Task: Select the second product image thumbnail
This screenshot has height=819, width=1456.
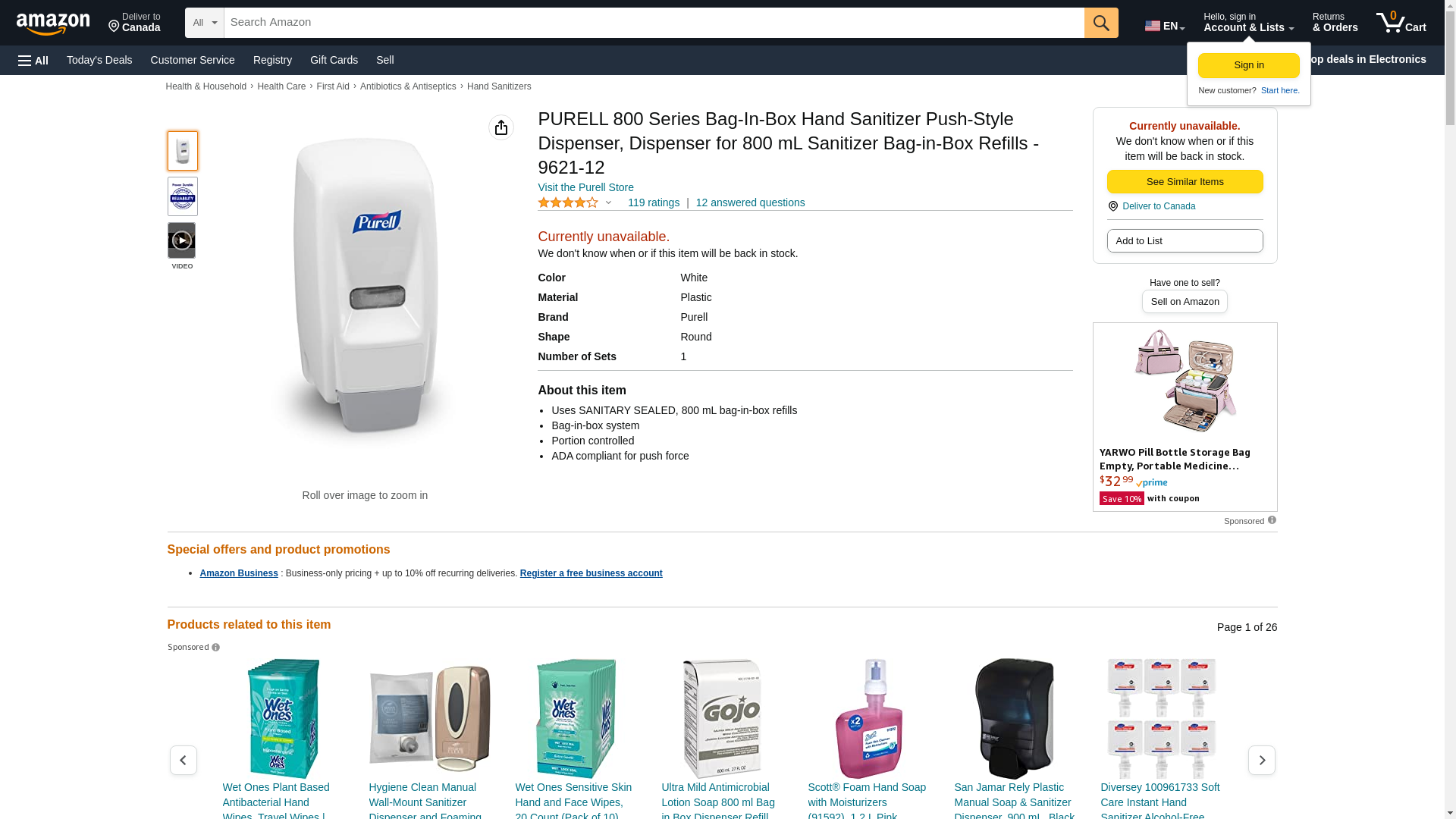Action: 182,196
